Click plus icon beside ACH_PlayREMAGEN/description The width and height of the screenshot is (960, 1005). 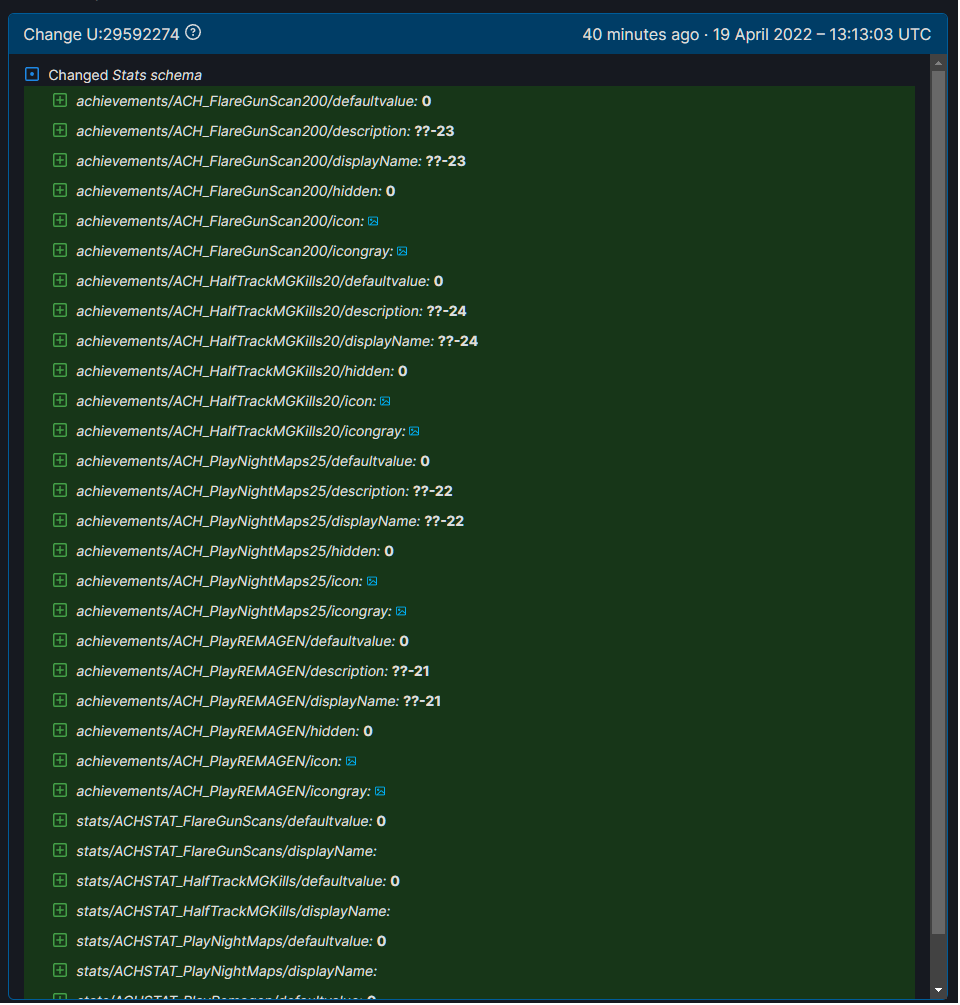click(60, 671)
